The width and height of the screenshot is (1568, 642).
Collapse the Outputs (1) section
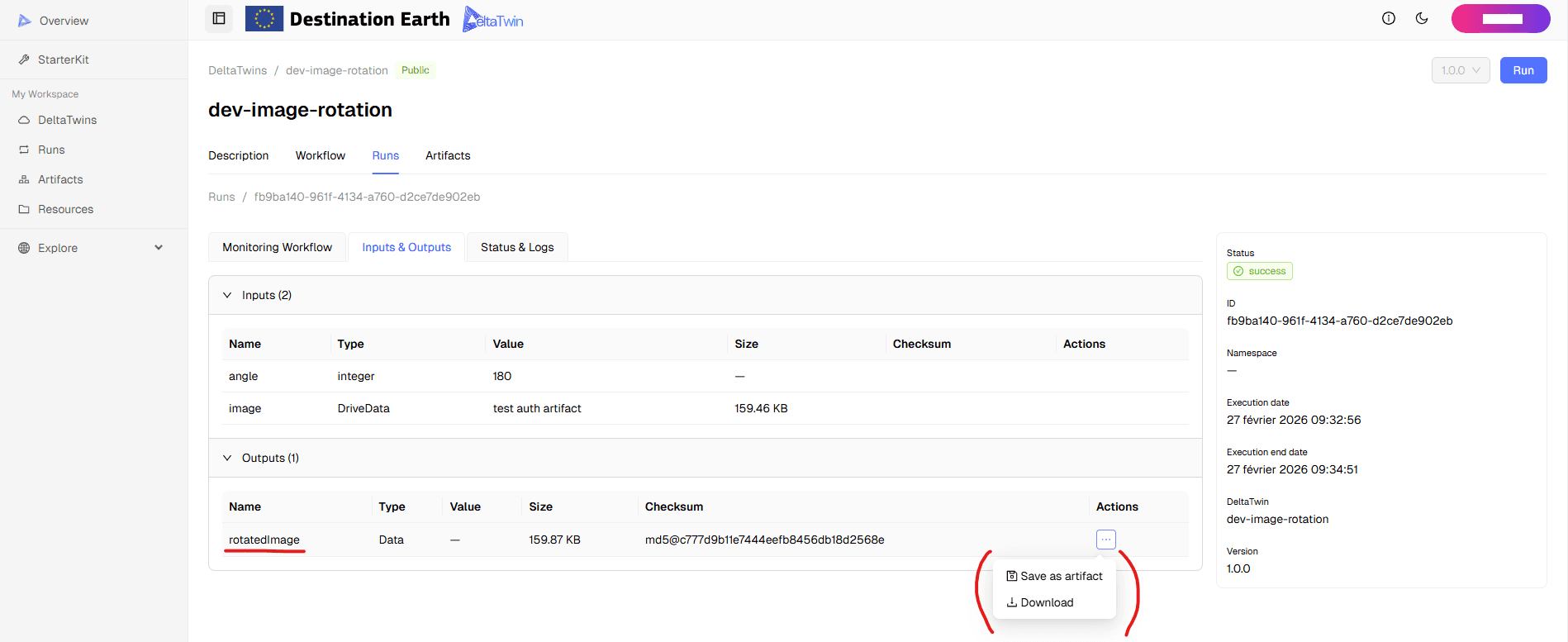[227, 458]
